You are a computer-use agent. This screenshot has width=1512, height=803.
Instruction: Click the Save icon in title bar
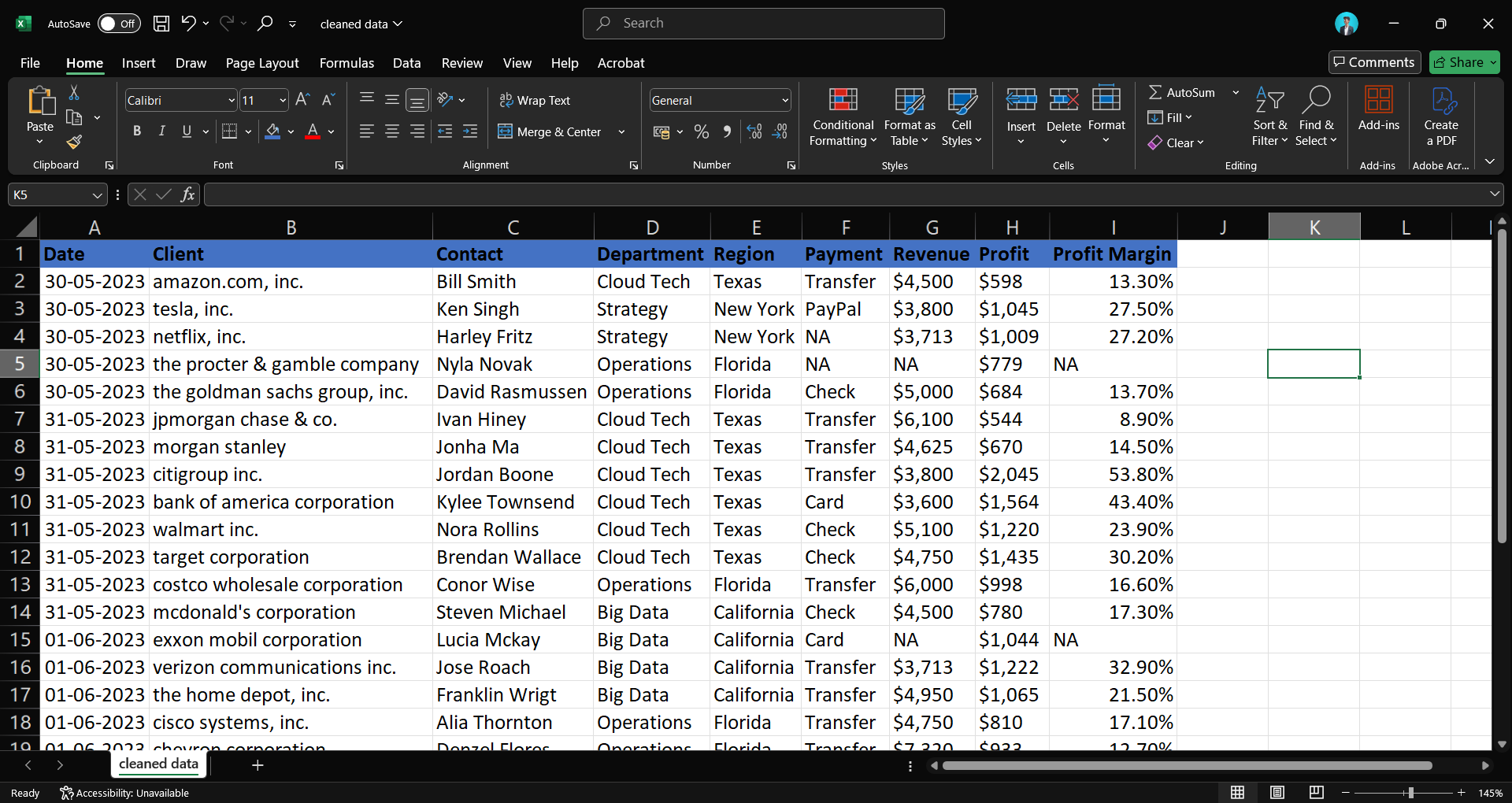point(161,24)
